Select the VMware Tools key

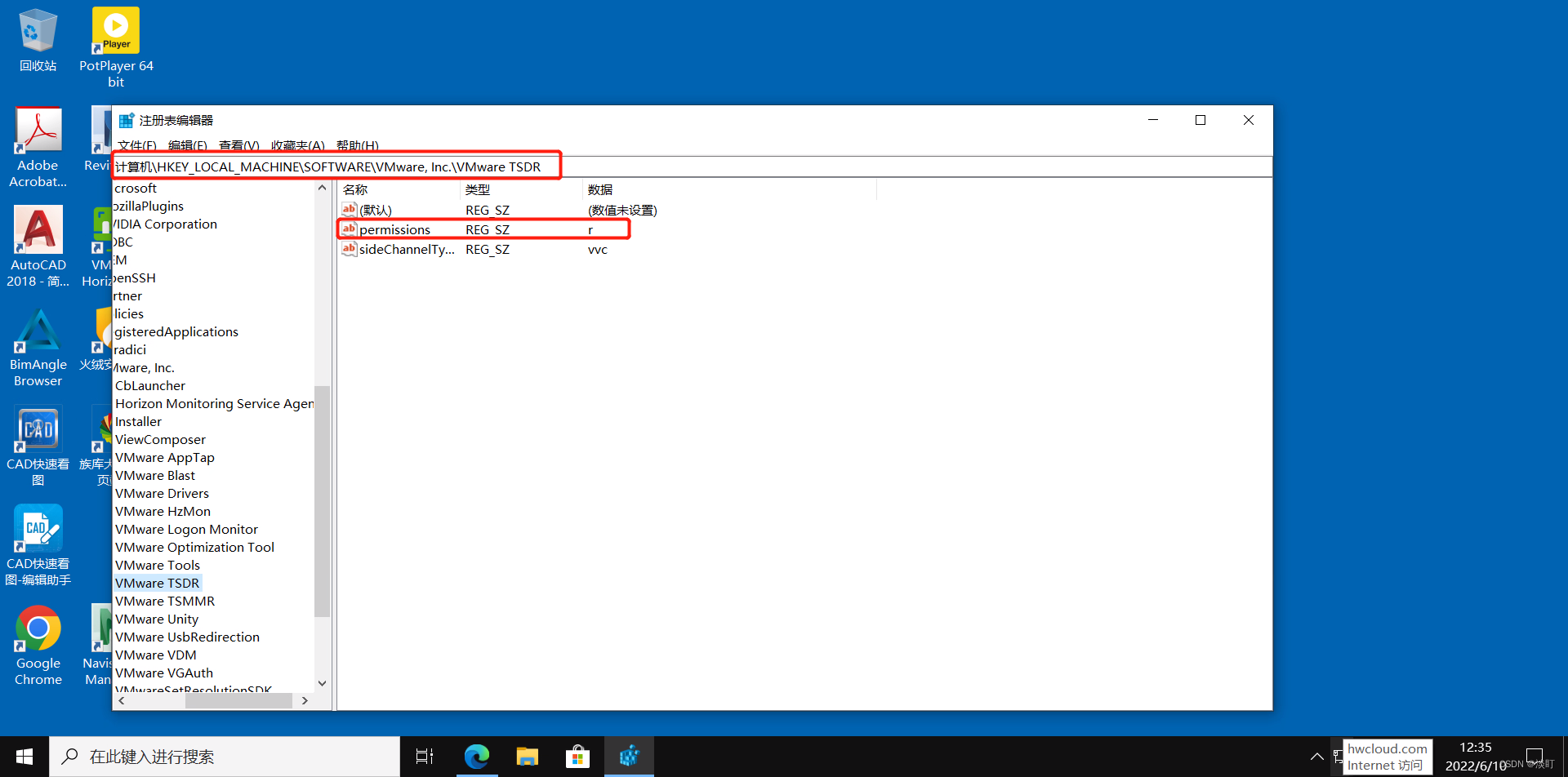click(158, 565)
